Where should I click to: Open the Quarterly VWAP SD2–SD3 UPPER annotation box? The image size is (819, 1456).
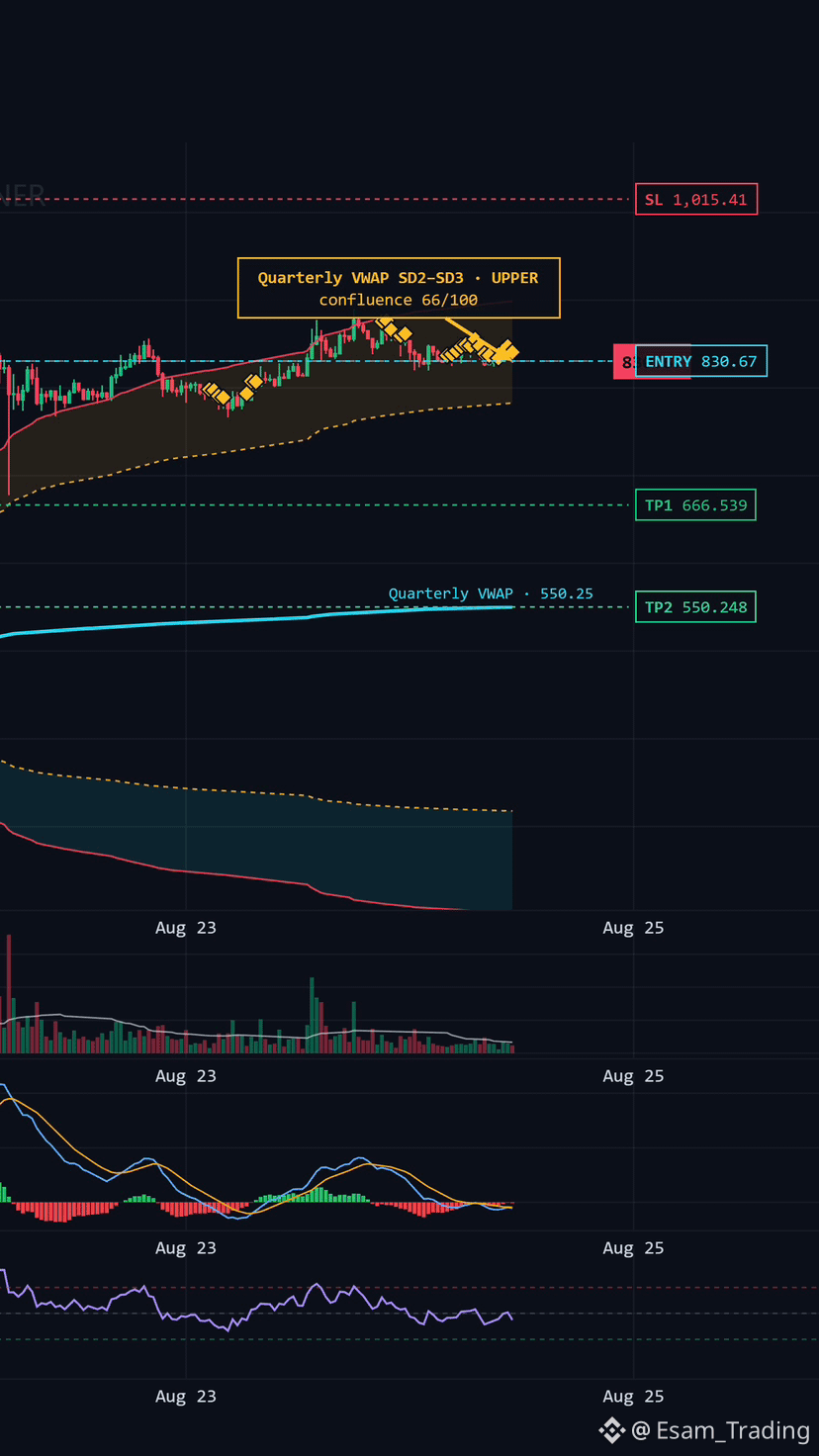point(399,289)
